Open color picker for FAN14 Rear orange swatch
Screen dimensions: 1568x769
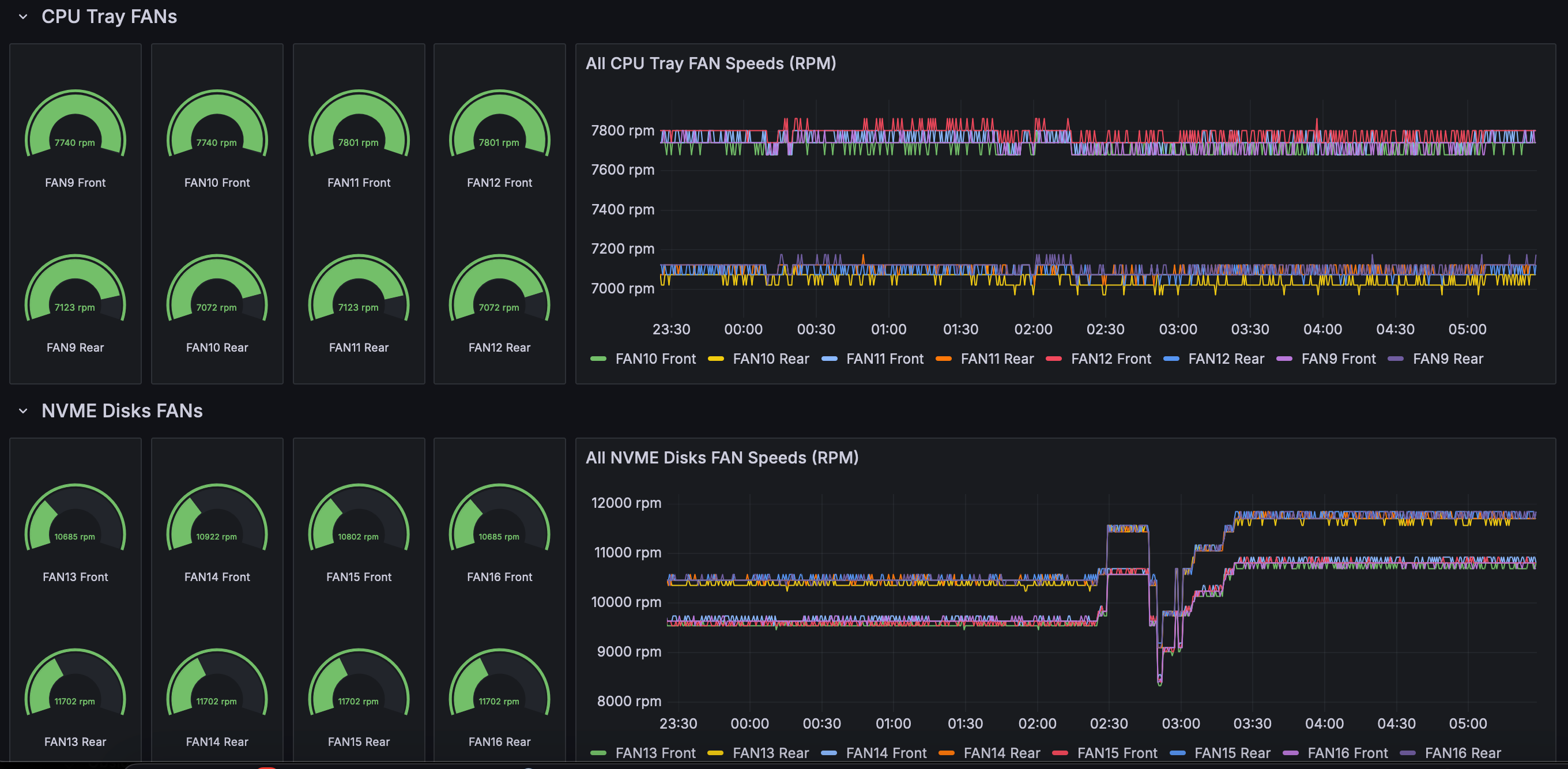point(947,753)
